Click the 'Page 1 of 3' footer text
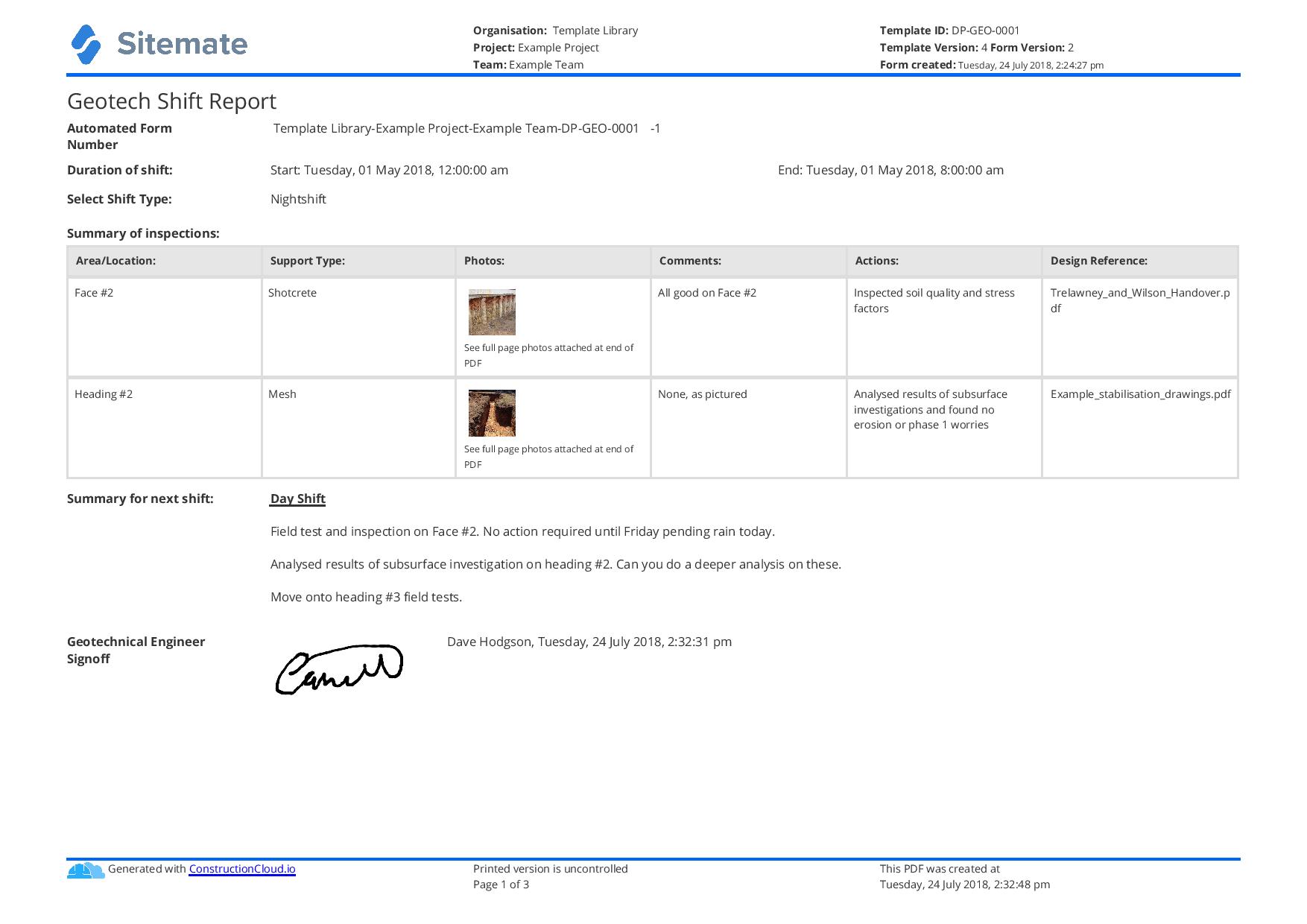1307x924 pixels. [x=501, y=885]
